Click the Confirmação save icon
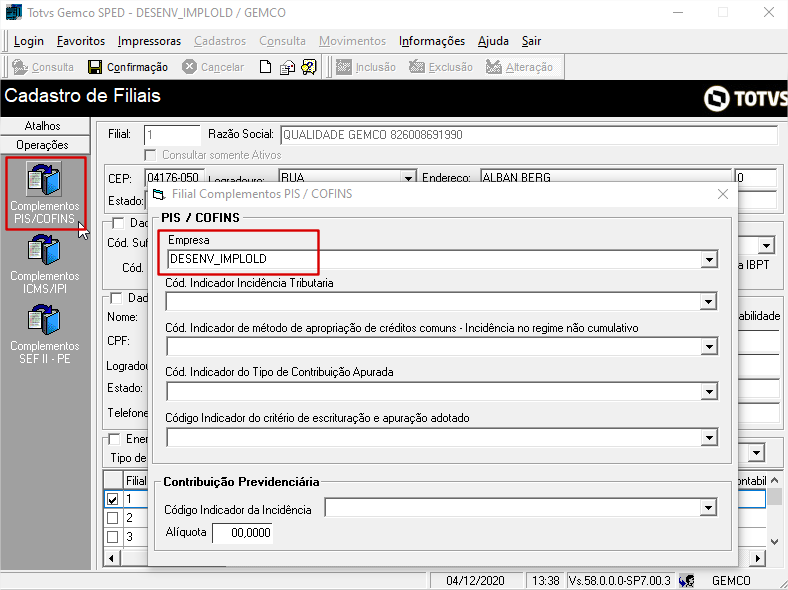The width and height of the screenshot is (788, 590). [95, 67]
